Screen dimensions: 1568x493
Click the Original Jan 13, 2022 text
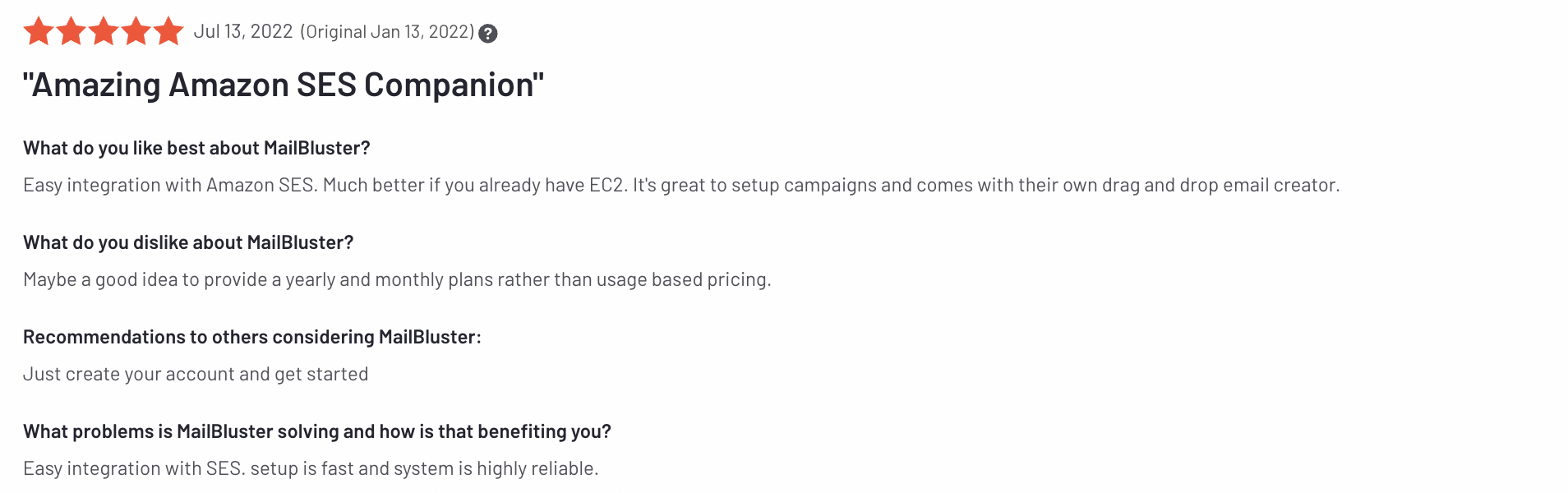[387, 31]
